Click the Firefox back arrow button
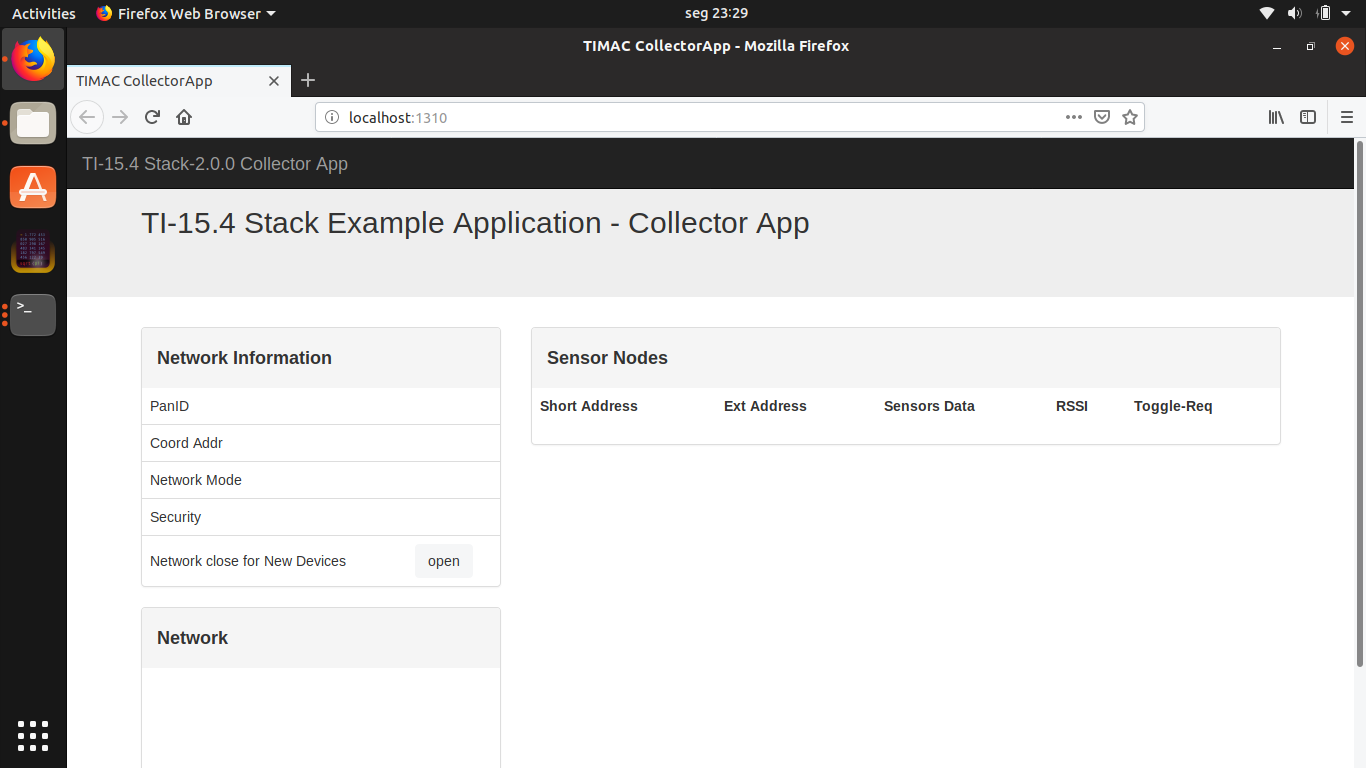 87,117
